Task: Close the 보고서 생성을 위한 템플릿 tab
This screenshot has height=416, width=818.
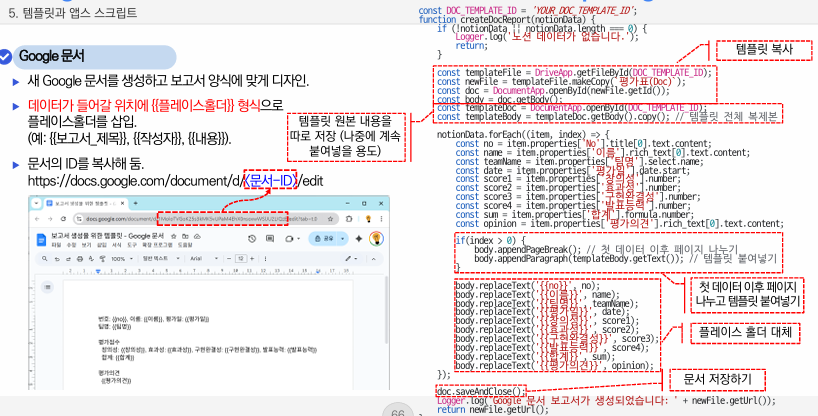Action: tap(123, 204)
